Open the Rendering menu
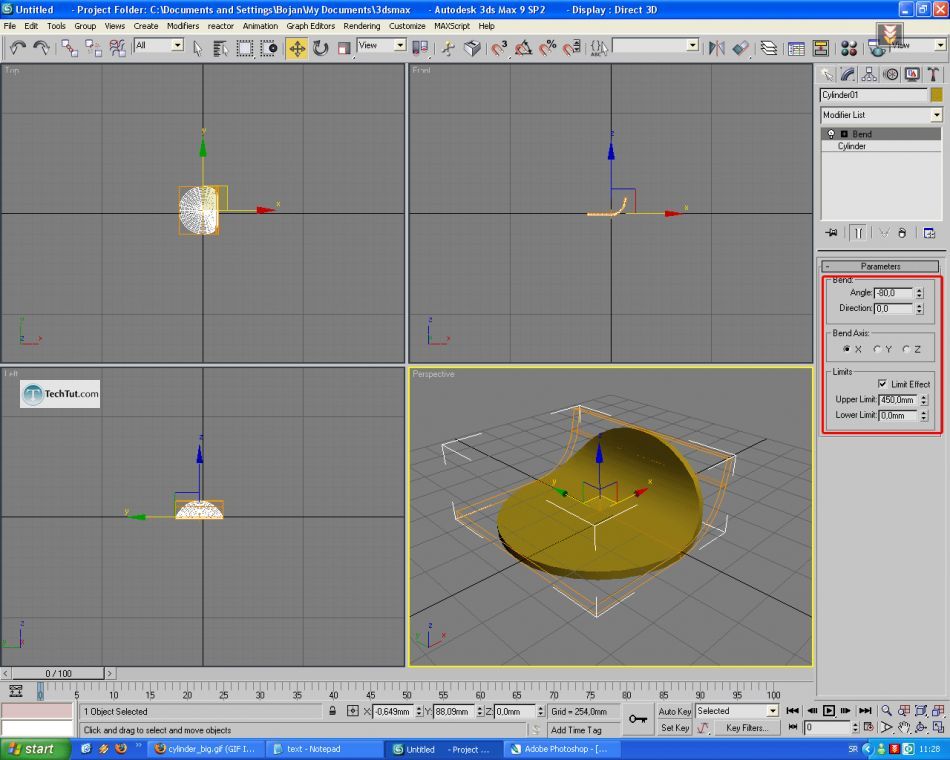950x760 pixels. coord(361,26)
